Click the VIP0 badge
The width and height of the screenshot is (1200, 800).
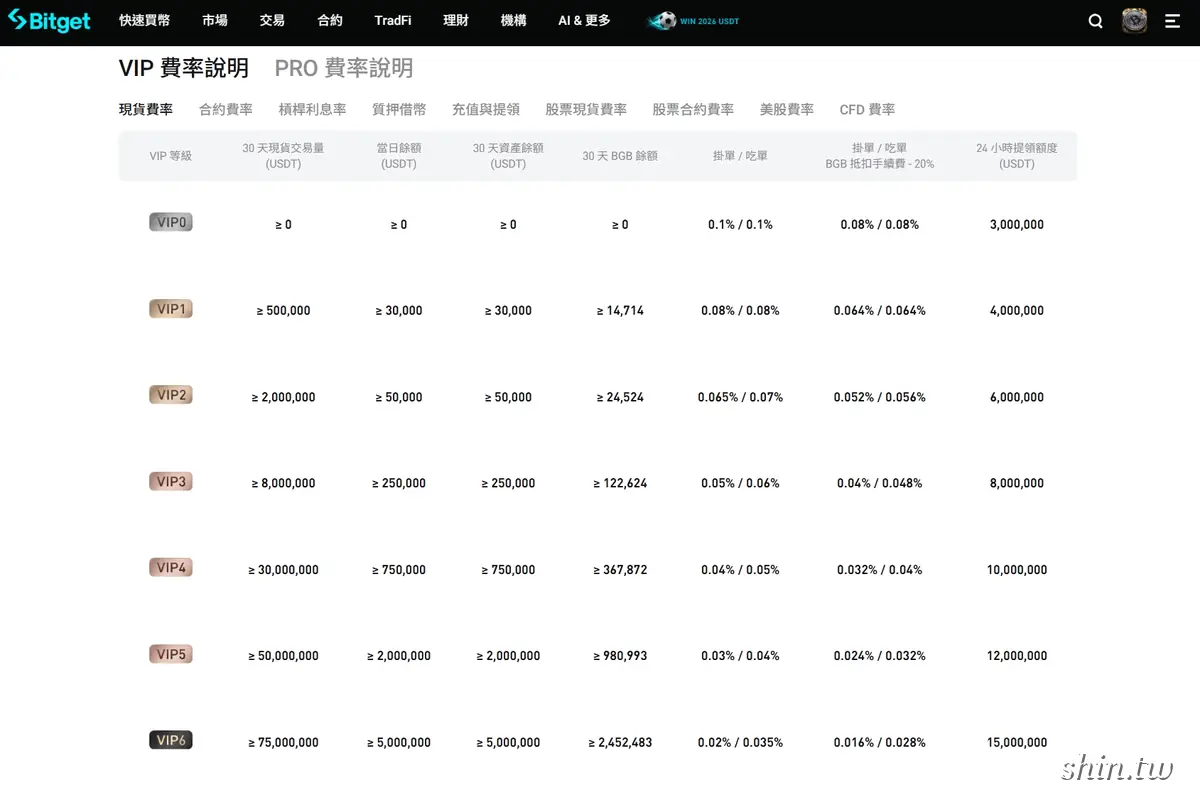point(171,222)
